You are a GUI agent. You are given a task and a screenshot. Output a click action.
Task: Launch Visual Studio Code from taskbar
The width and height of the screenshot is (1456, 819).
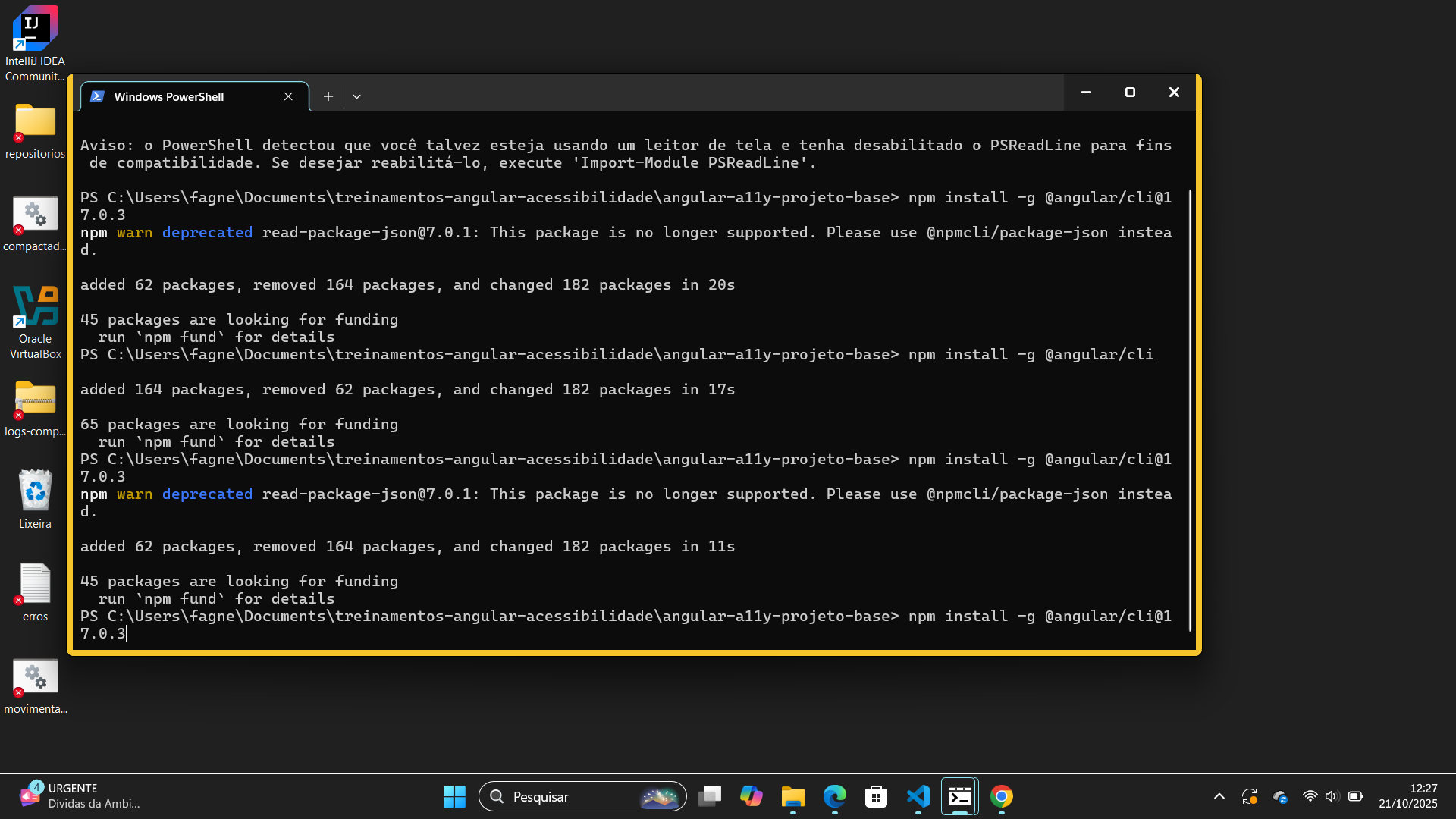point(918,796)
